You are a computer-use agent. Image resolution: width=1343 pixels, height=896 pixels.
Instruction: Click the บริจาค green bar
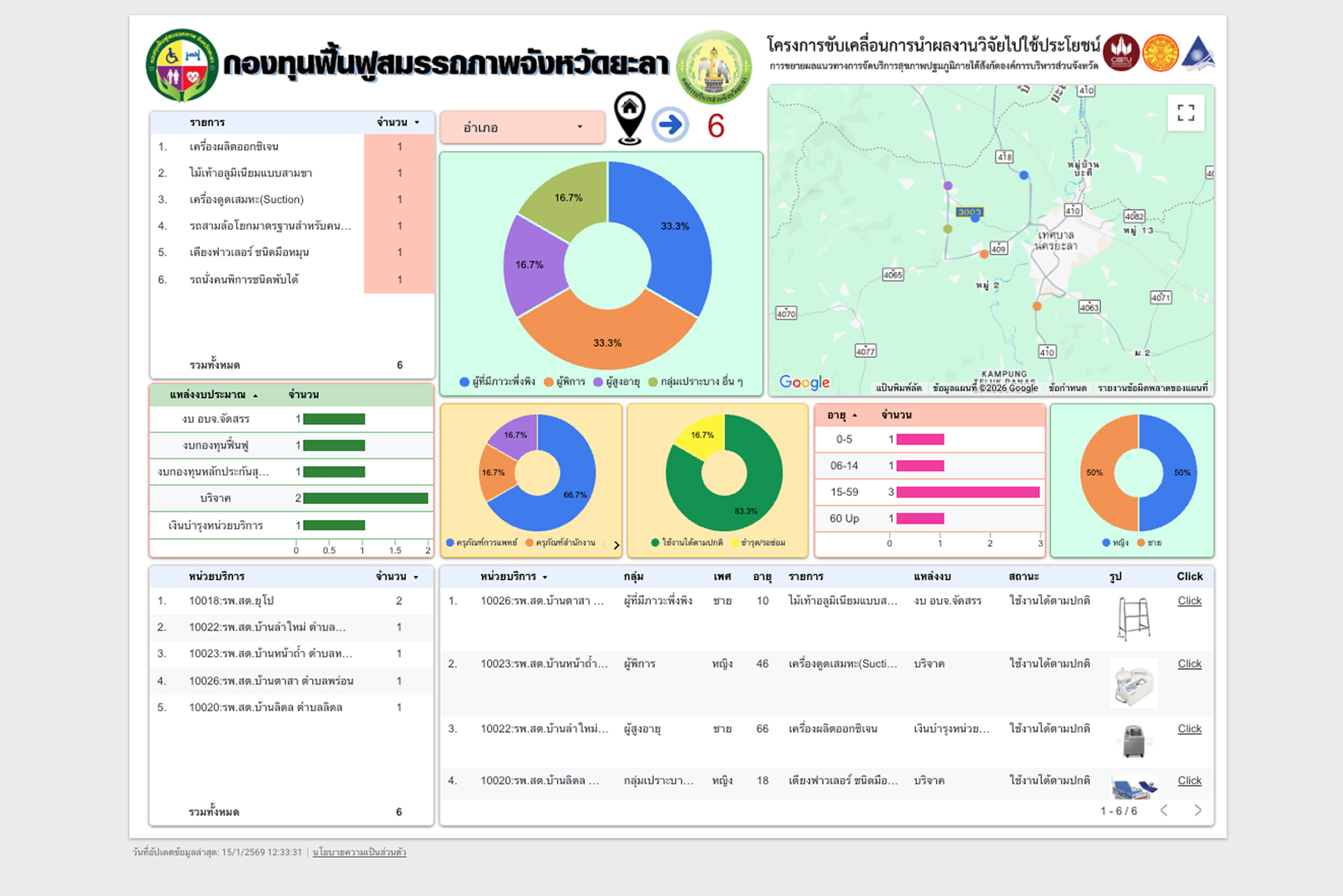[365, 498]
